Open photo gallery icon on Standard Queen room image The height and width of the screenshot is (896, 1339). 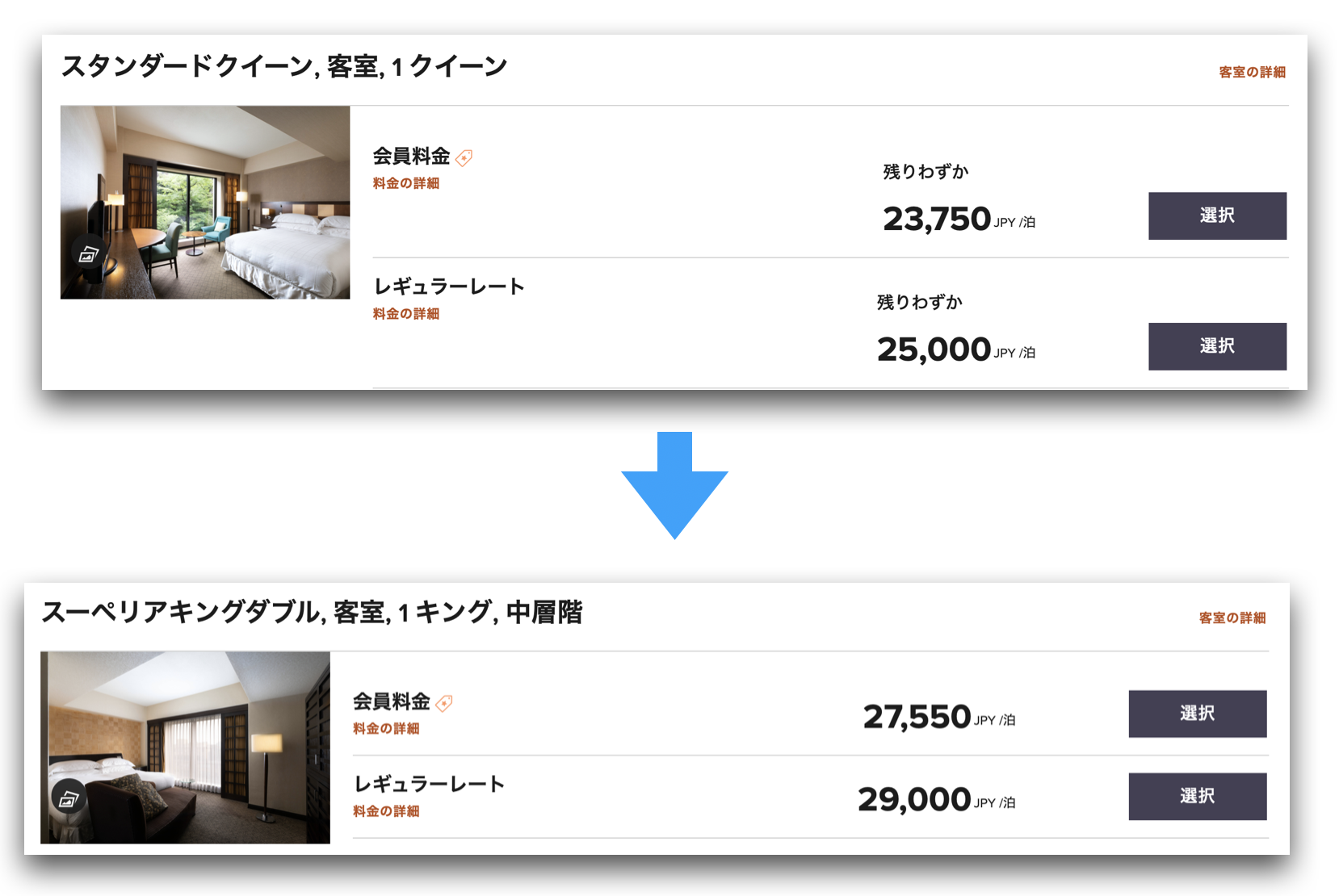pos(88,254)
